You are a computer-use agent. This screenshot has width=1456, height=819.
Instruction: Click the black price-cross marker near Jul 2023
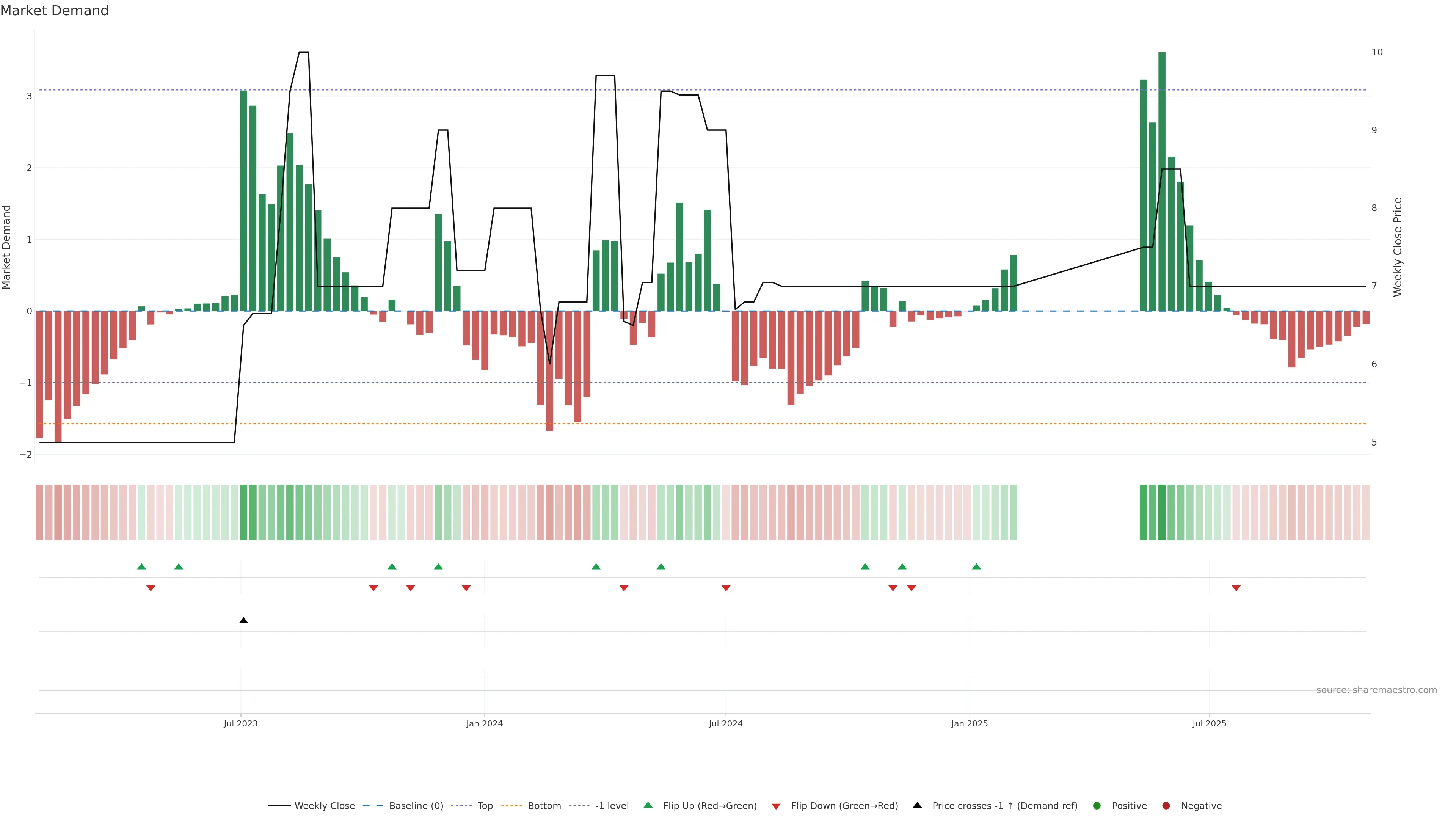click(243, 621)
